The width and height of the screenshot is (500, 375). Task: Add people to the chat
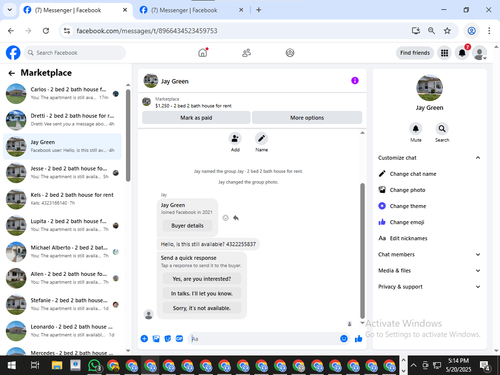[235, 138]
